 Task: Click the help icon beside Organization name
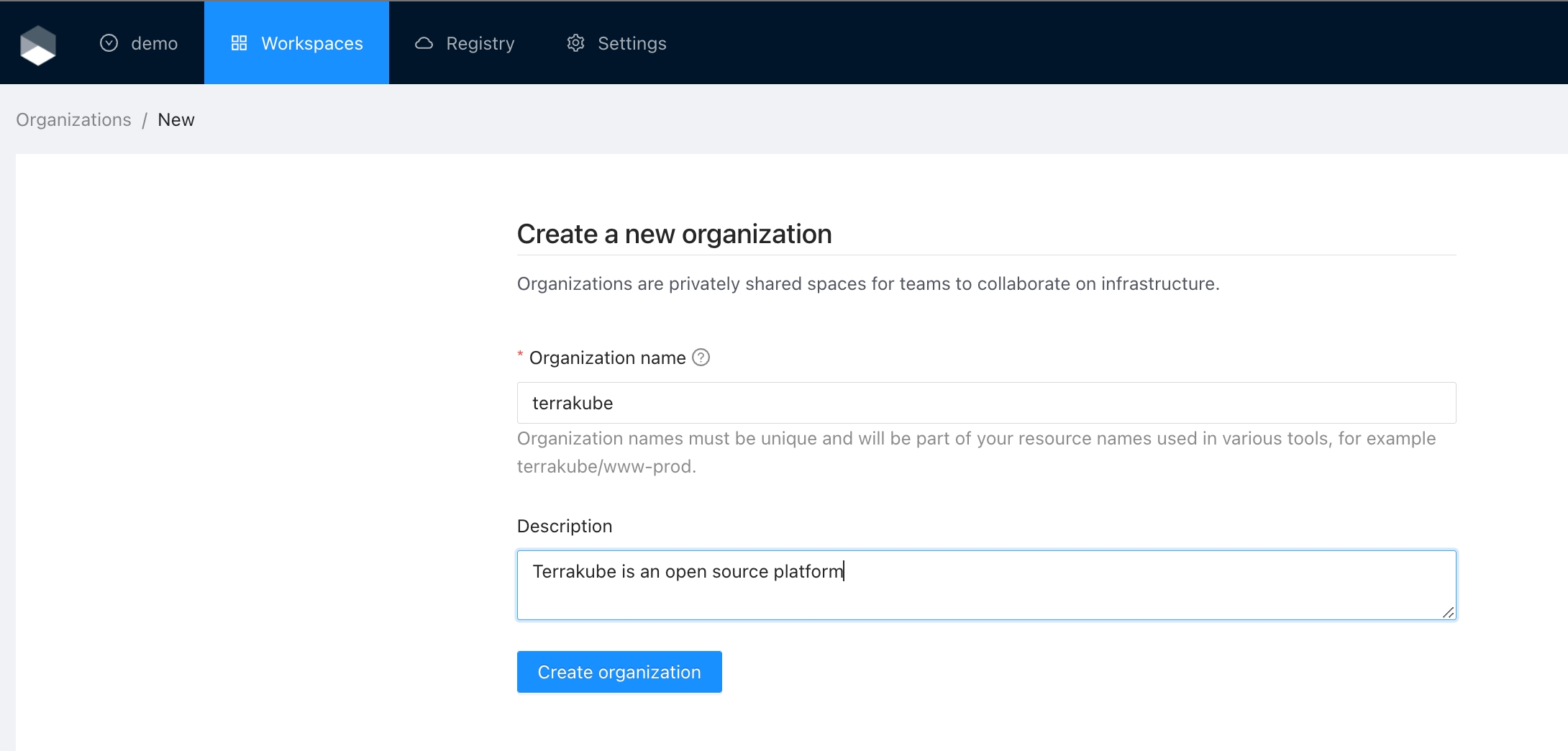pyautogui.click(x=701, y=358)
